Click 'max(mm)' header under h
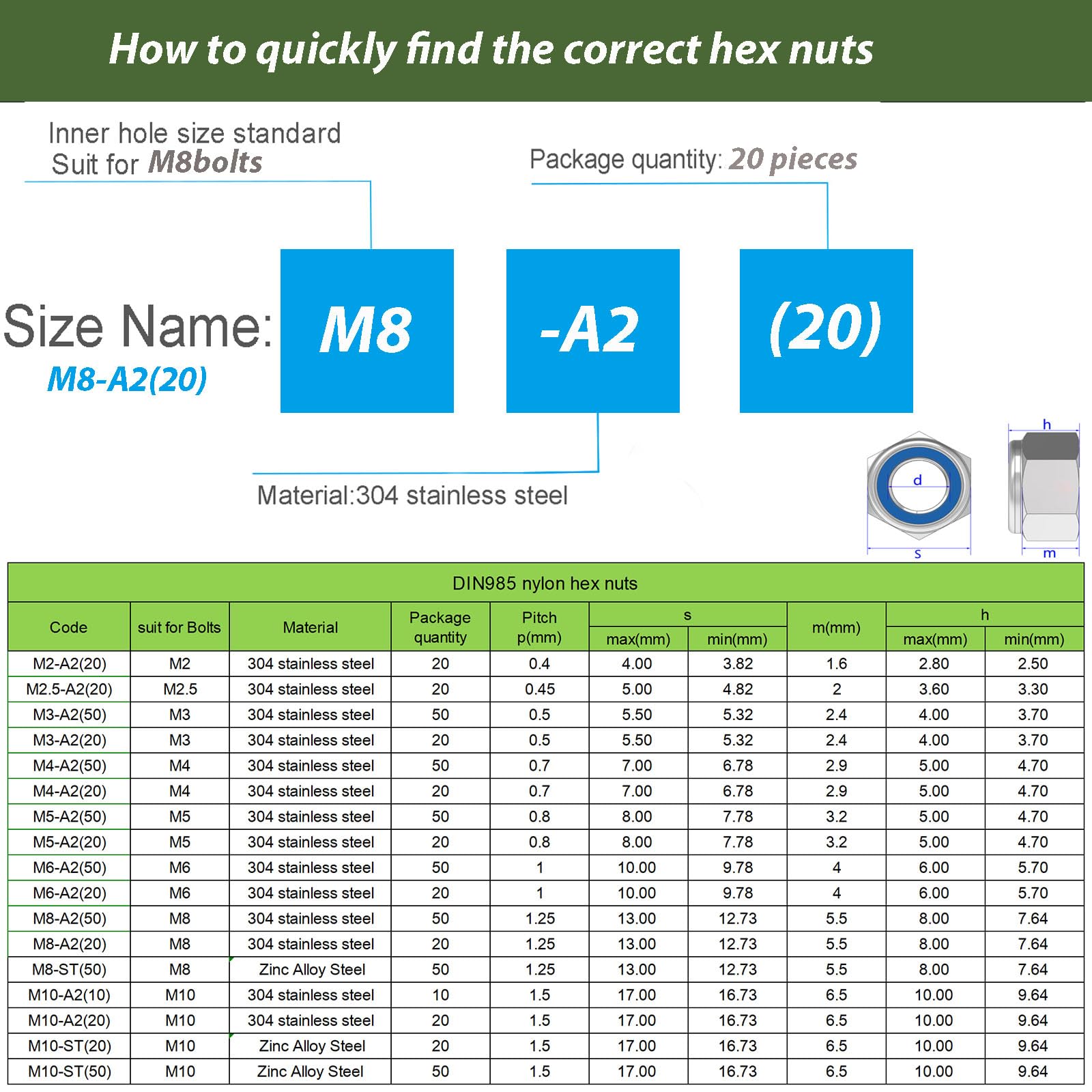Screen dimensions: 1092x1092 pyautogui.click(x=935, y=640)
